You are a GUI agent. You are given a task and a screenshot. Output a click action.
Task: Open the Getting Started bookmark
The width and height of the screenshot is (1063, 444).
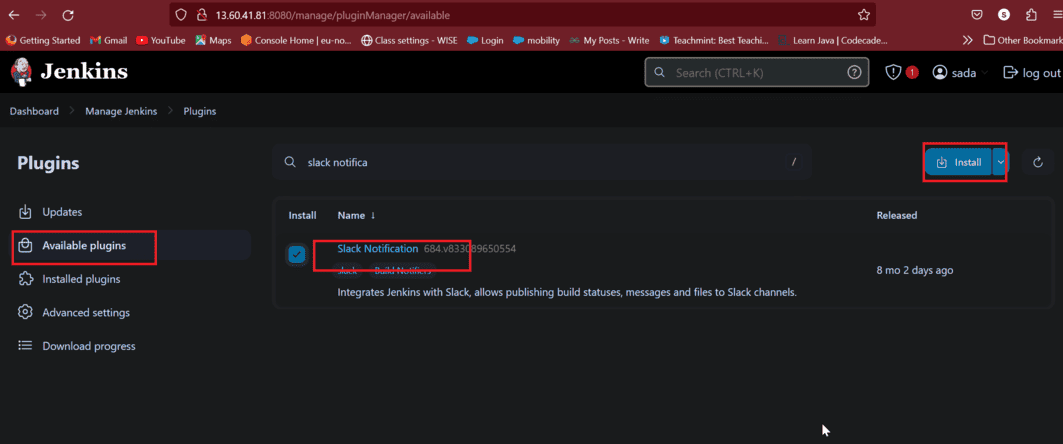(x=43, y=41)
